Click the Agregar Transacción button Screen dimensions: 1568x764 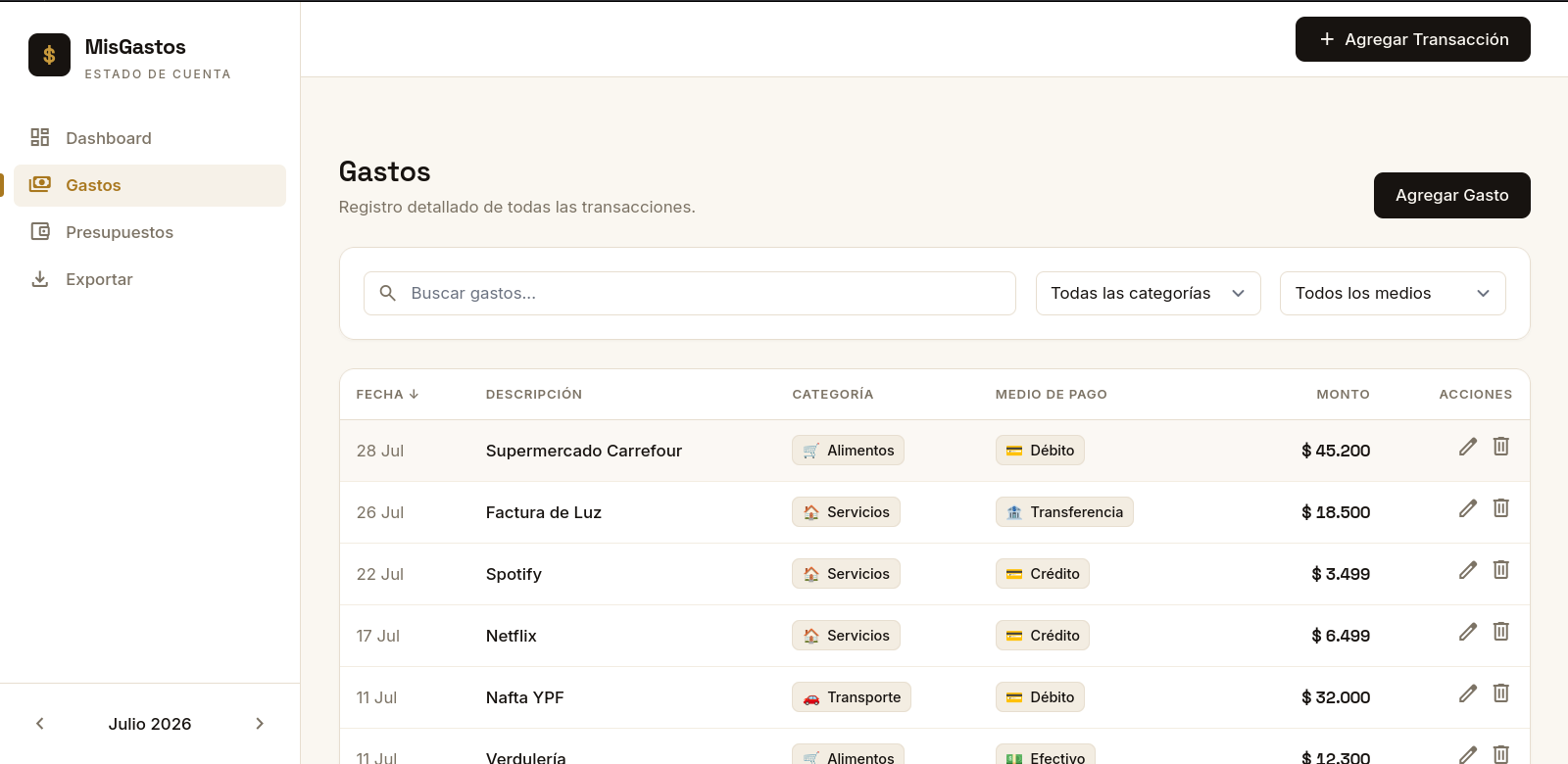point(1413,39)
